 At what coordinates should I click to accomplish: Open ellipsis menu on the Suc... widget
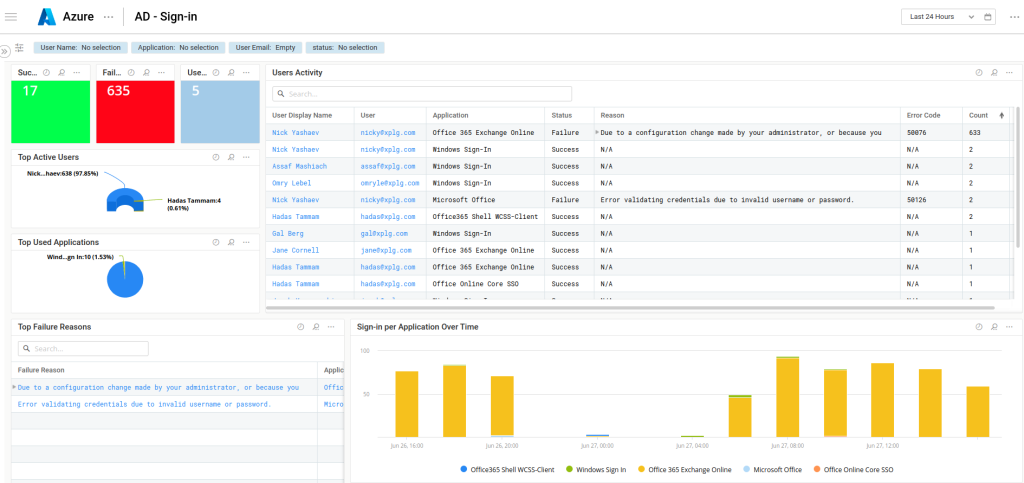tap(77, 72)
